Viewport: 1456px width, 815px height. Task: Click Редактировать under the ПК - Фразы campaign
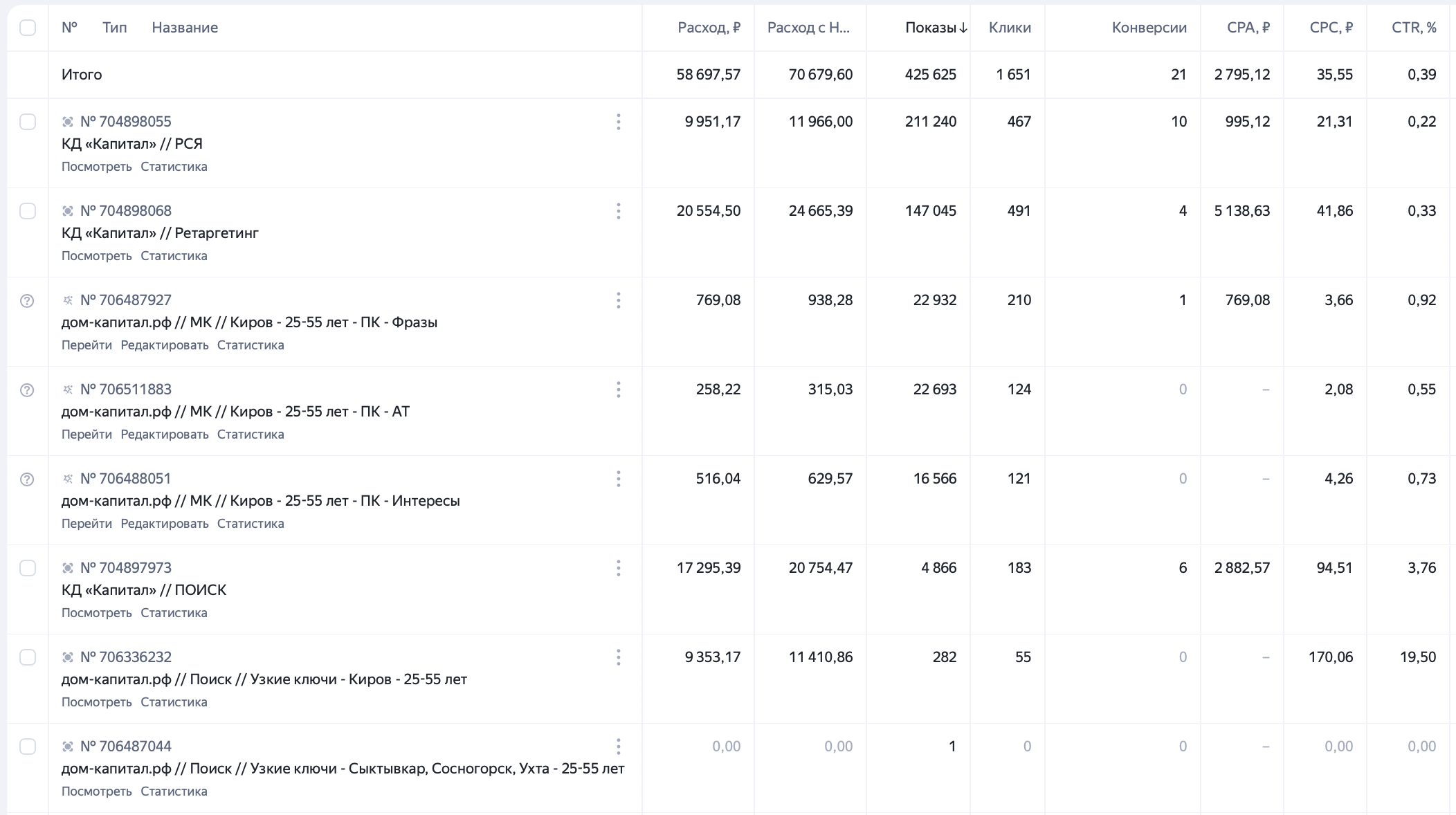[x=165, y=345]
